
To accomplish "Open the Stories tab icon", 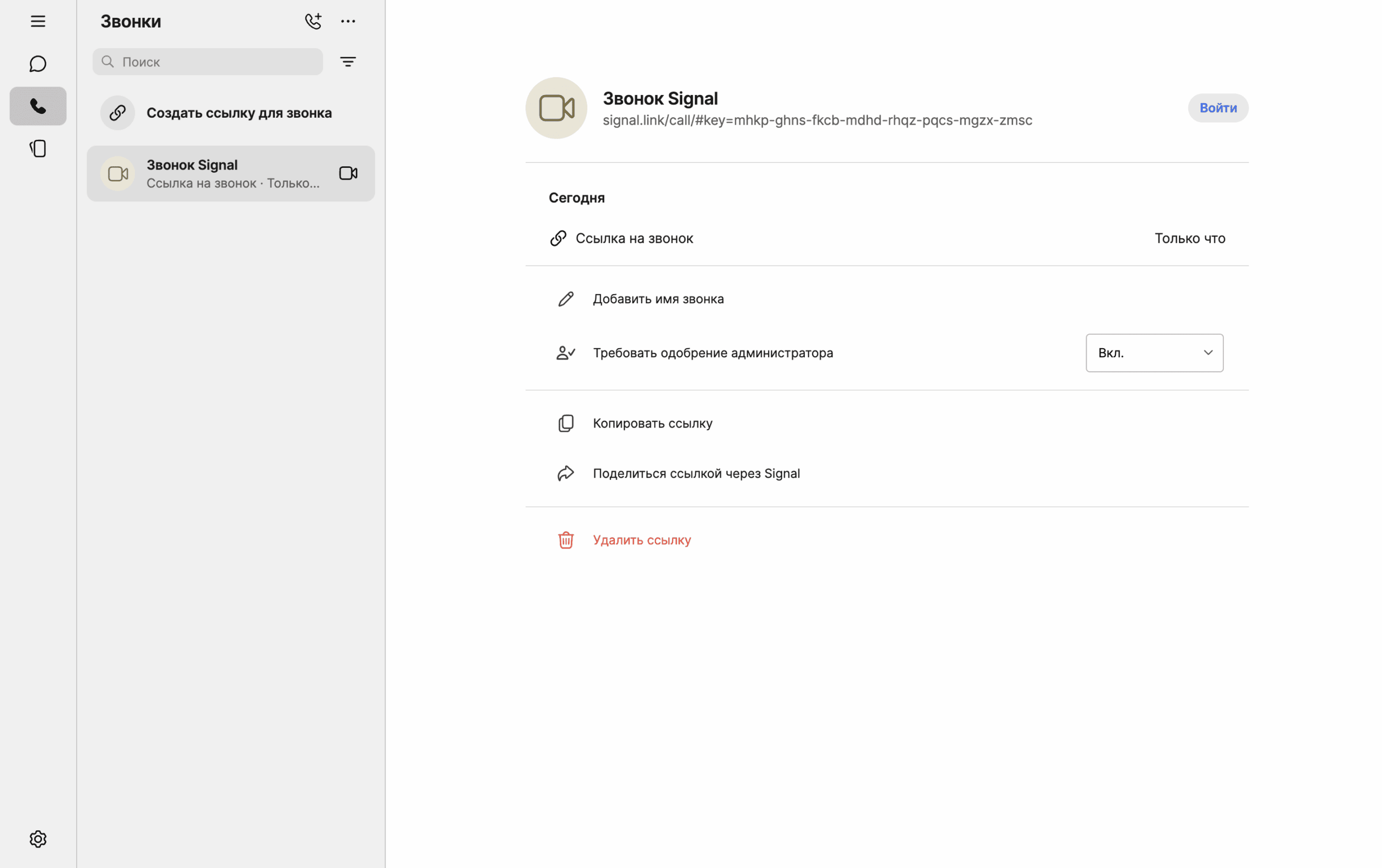I will (38, 148).
